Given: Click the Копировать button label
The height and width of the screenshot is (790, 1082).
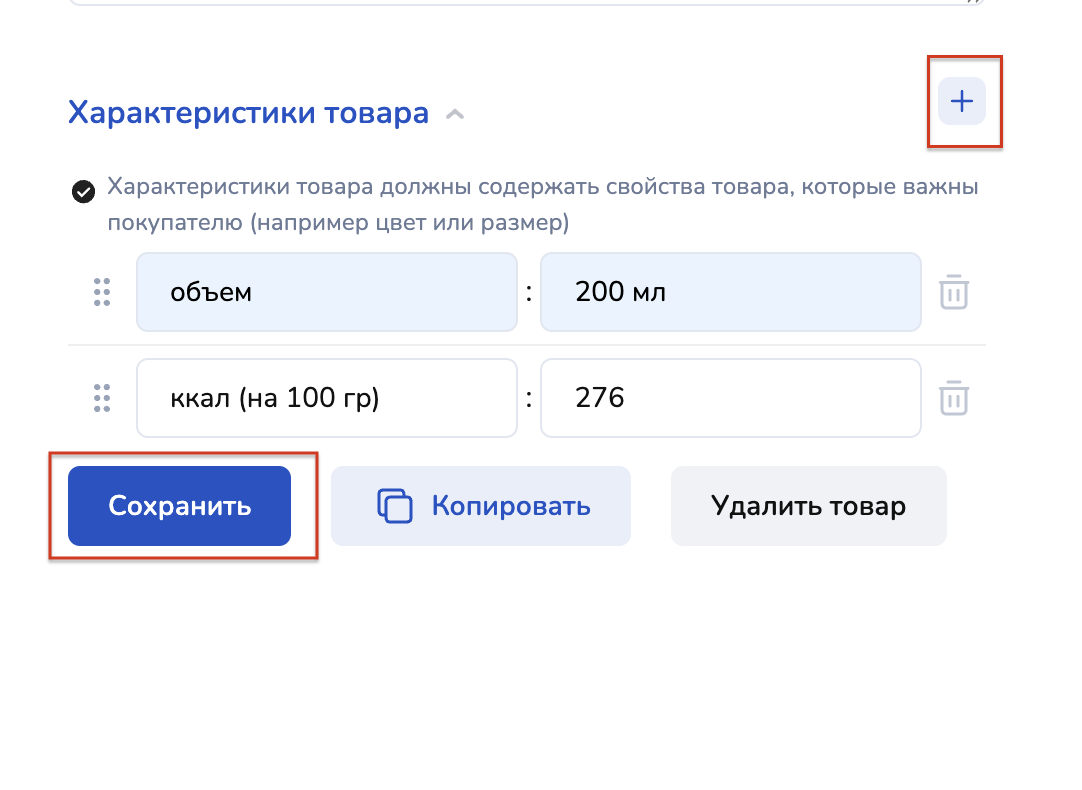Looking at the screenshot, I should click(511, 506).
